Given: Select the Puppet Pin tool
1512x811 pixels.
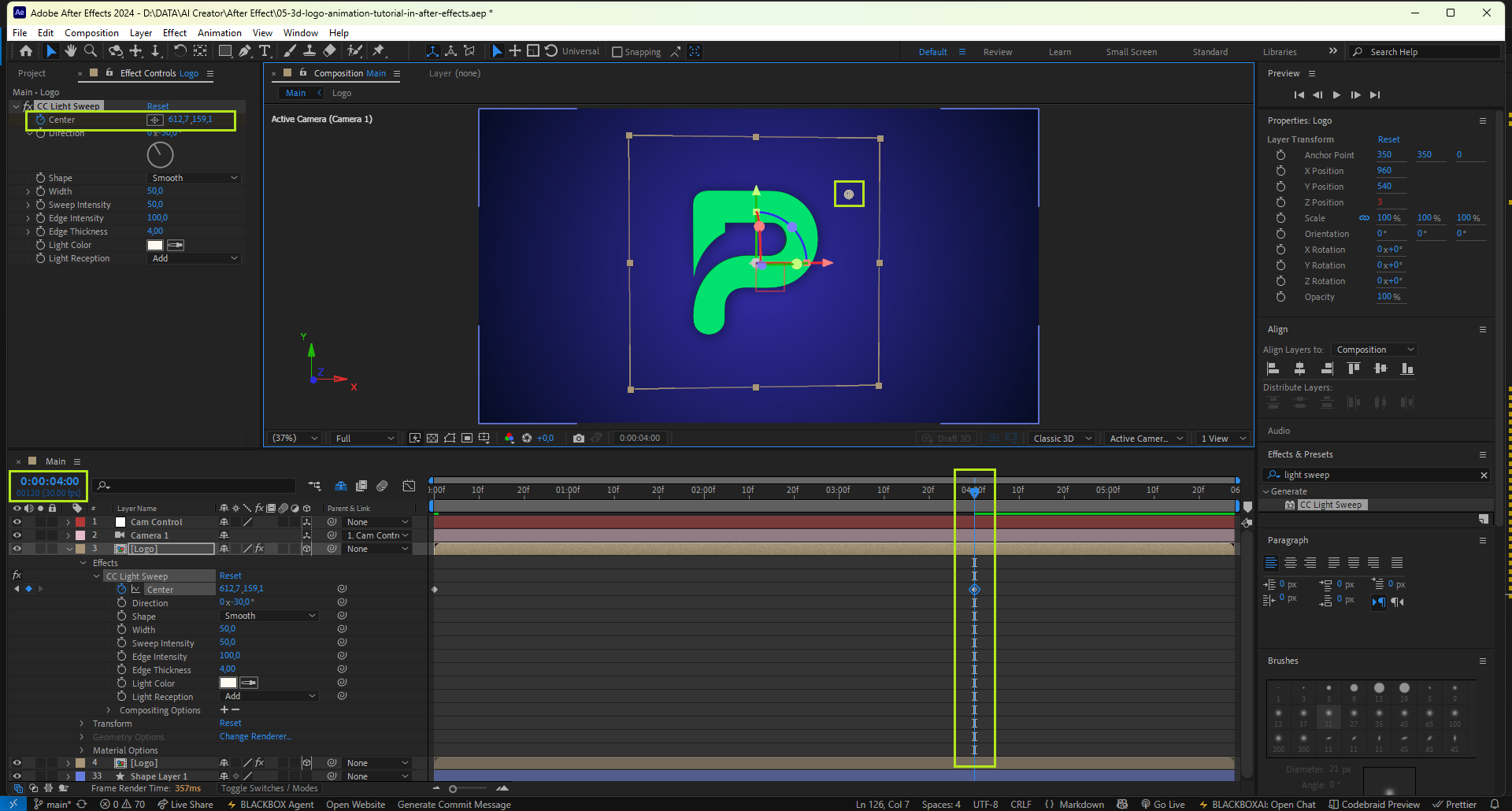Looking at the screenshot, I should [379, 51].
